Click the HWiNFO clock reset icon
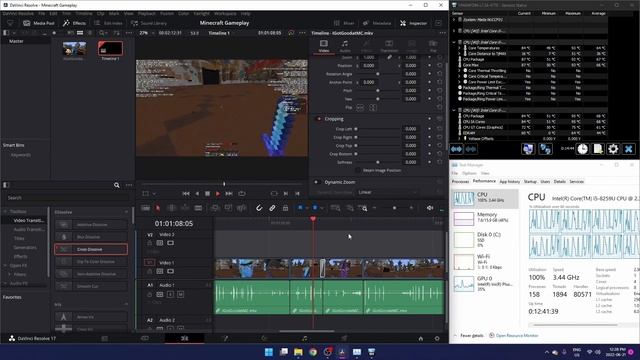Image resolution: width=640 pixels, height=360 pixels. point(582,149)
